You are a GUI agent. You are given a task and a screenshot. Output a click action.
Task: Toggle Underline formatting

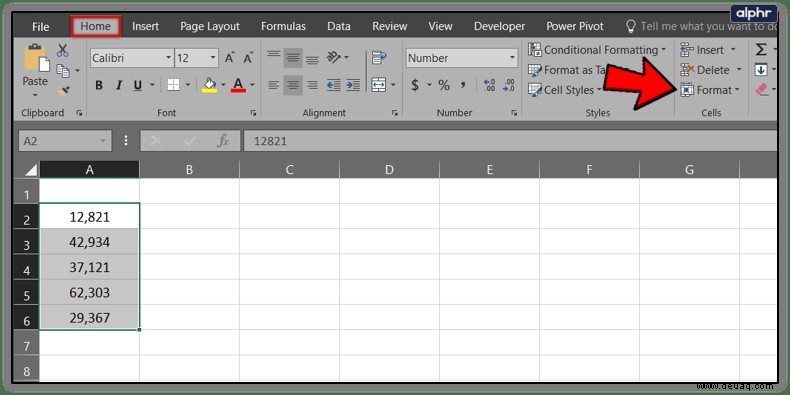pos(138,86)
